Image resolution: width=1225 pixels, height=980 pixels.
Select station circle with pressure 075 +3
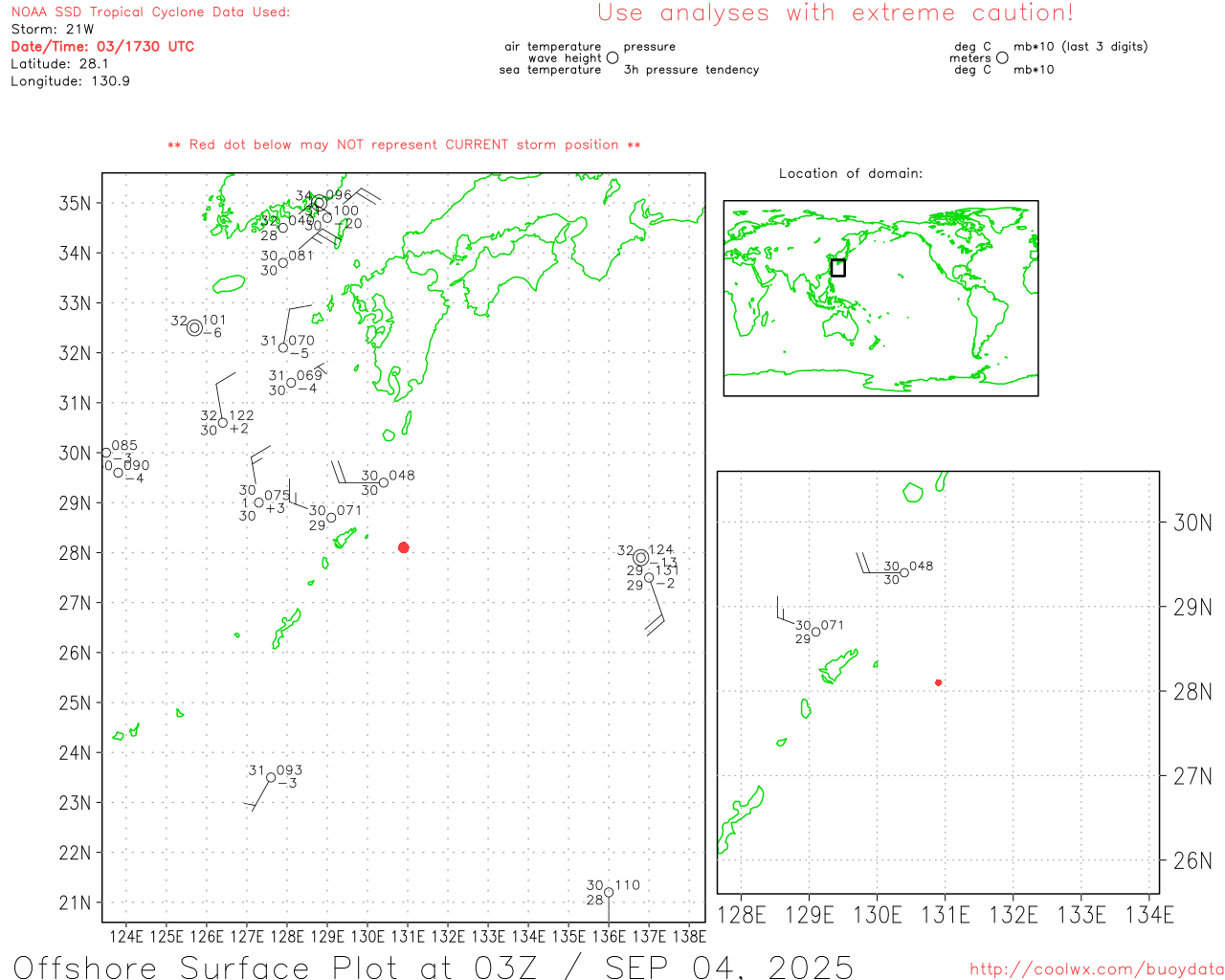tap(258, 502)
